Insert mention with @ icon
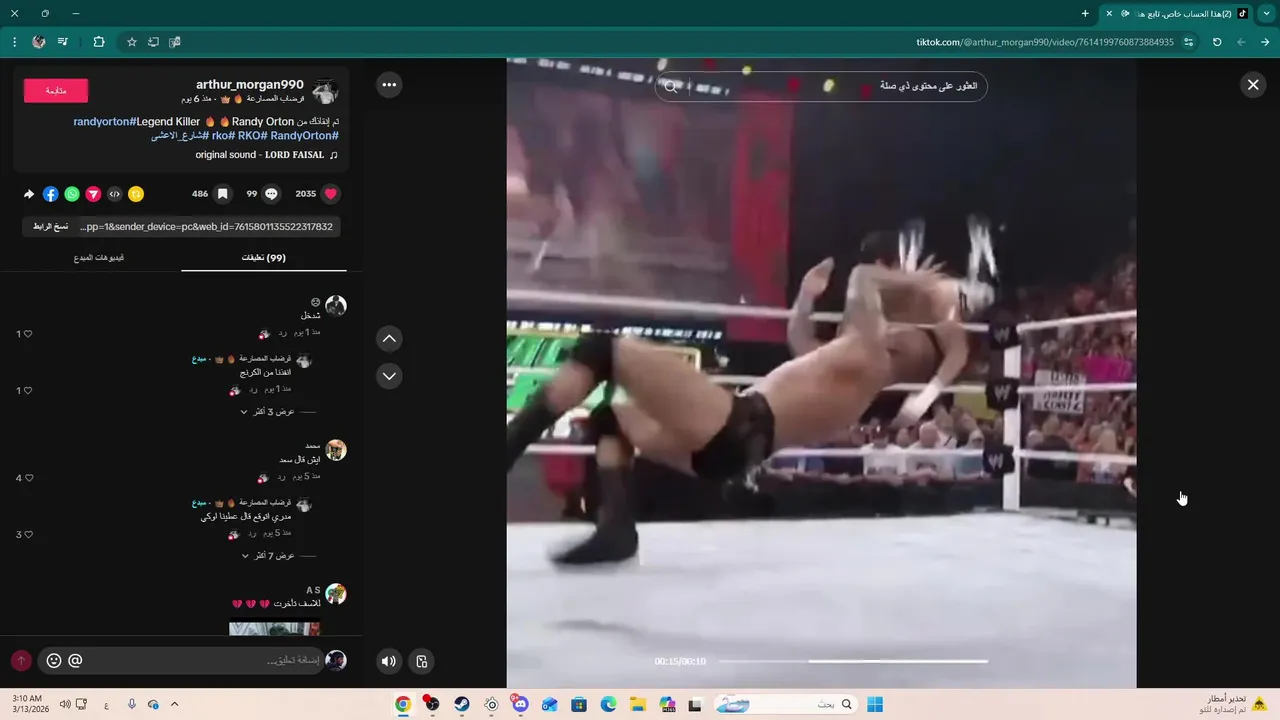The width and height of the screenshot is (1280, 720). pos(75,661)
